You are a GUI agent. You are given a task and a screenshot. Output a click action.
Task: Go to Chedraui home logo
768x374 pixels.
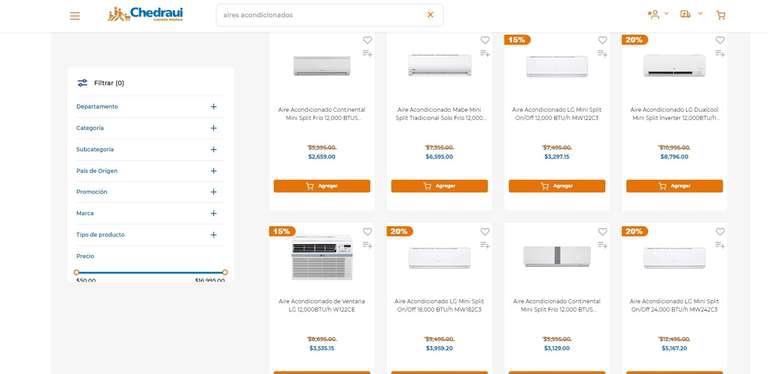145,15
